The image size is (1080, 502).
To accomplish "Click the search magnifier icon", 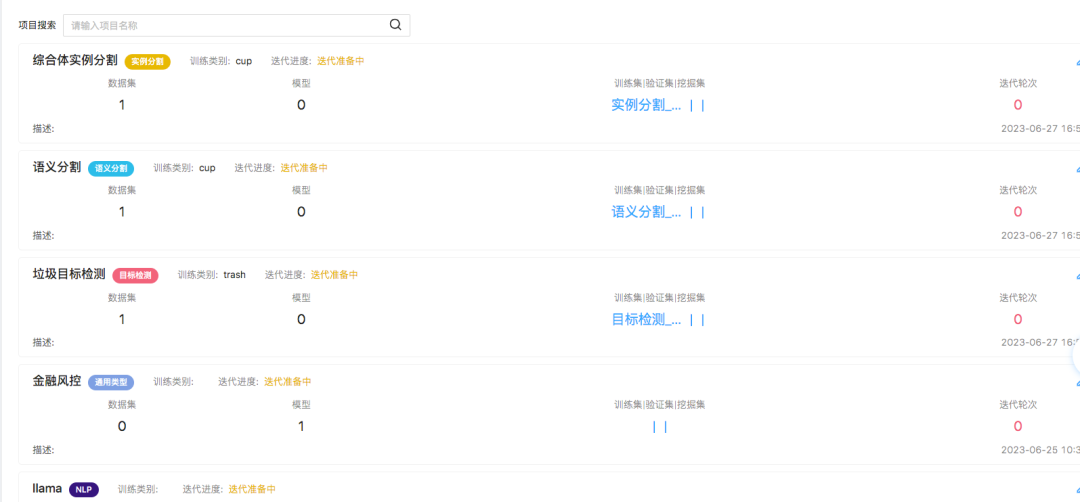I will pyautogui.click(x=395, y=25).
